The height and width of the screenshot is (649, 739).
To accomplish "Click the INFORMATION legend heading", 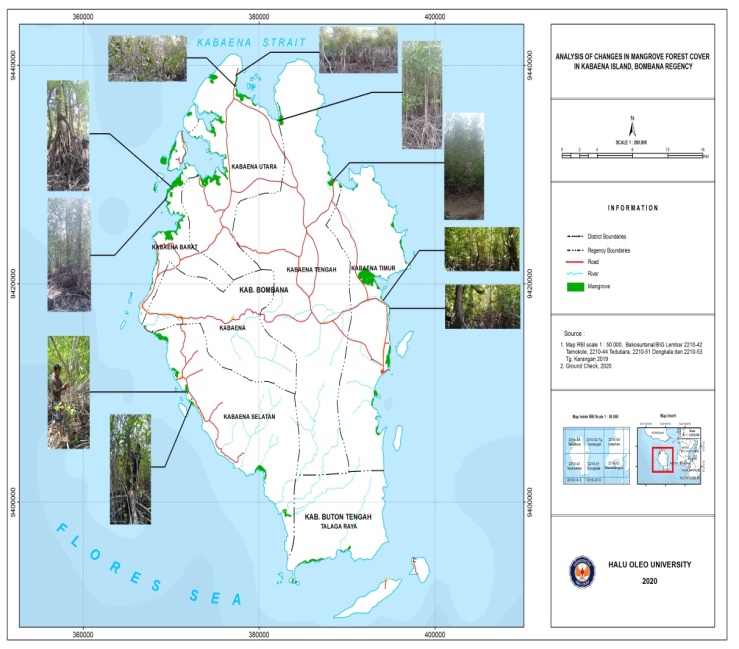I will tap(632, 208).
